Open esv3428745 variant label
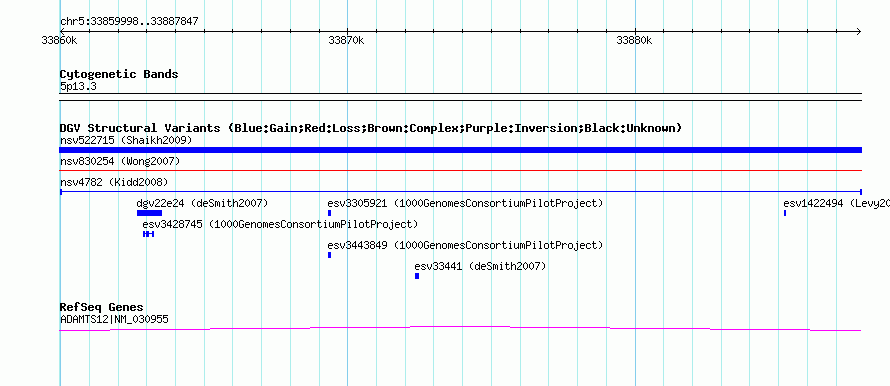 (x=280, y=224)
